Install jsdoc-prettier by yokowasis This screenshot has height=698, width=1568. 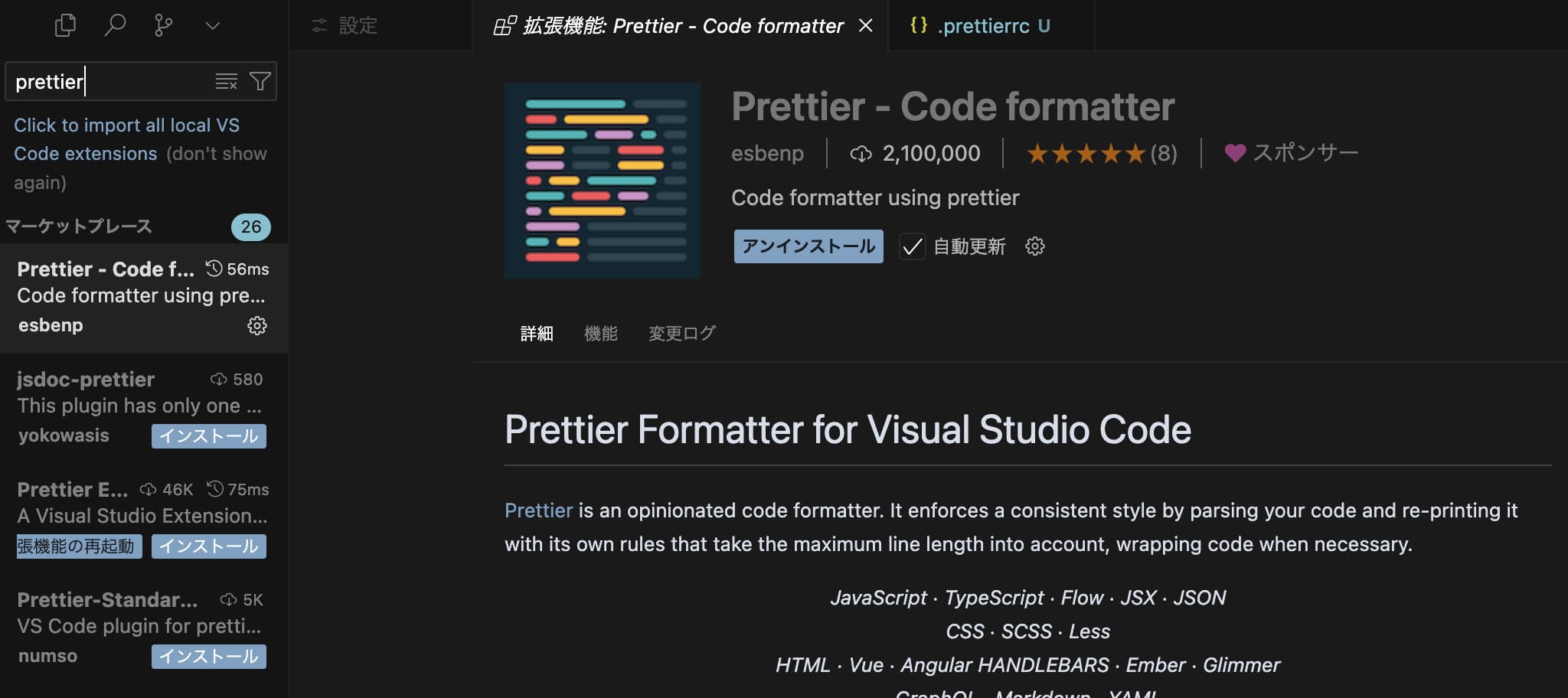point(209,436)
